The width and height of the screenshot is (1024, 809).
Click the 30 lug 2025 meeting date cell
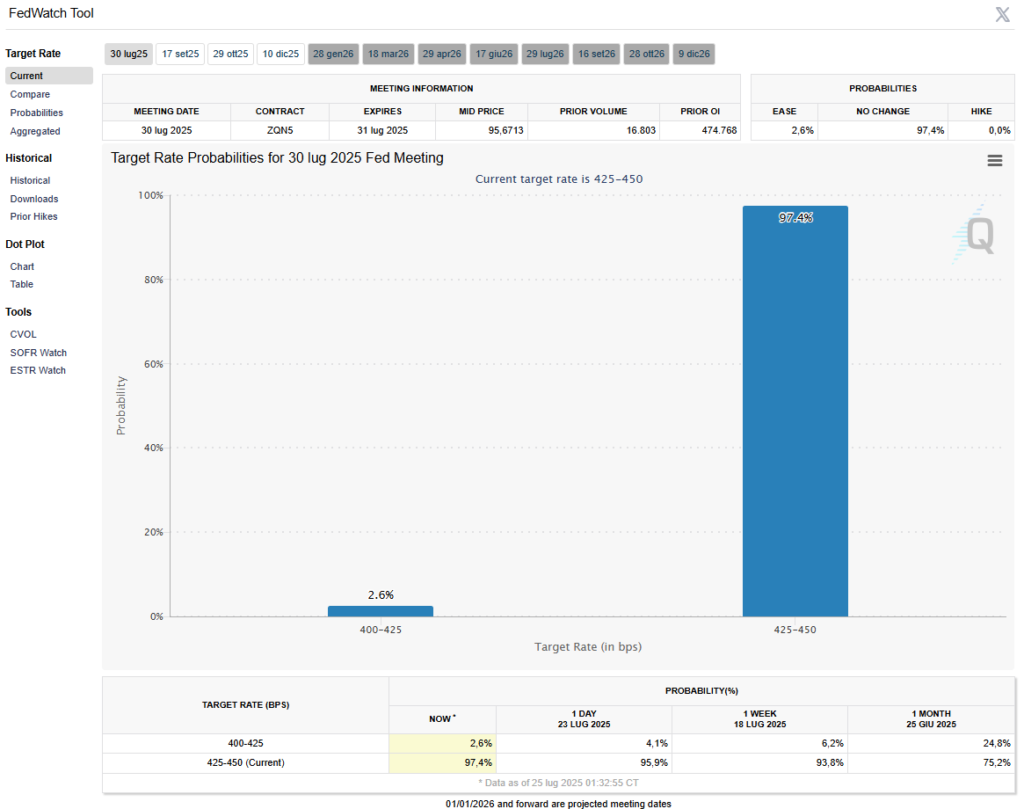click(x=167, y=131)
